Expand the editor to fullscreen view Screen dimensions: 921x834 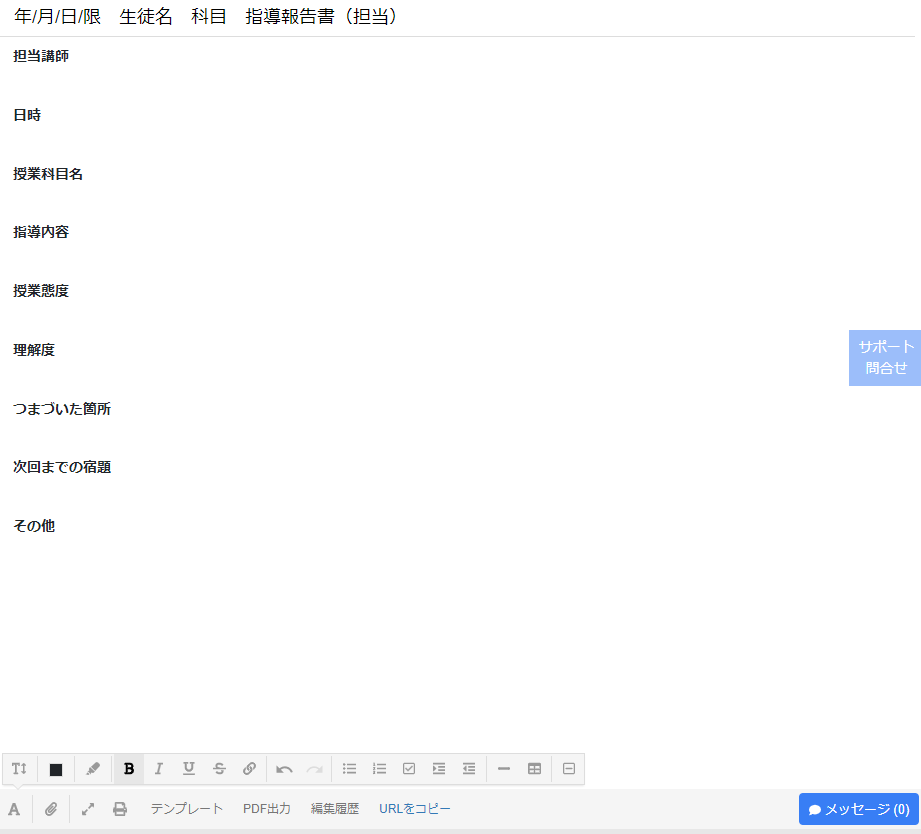[x=87, y=808]
